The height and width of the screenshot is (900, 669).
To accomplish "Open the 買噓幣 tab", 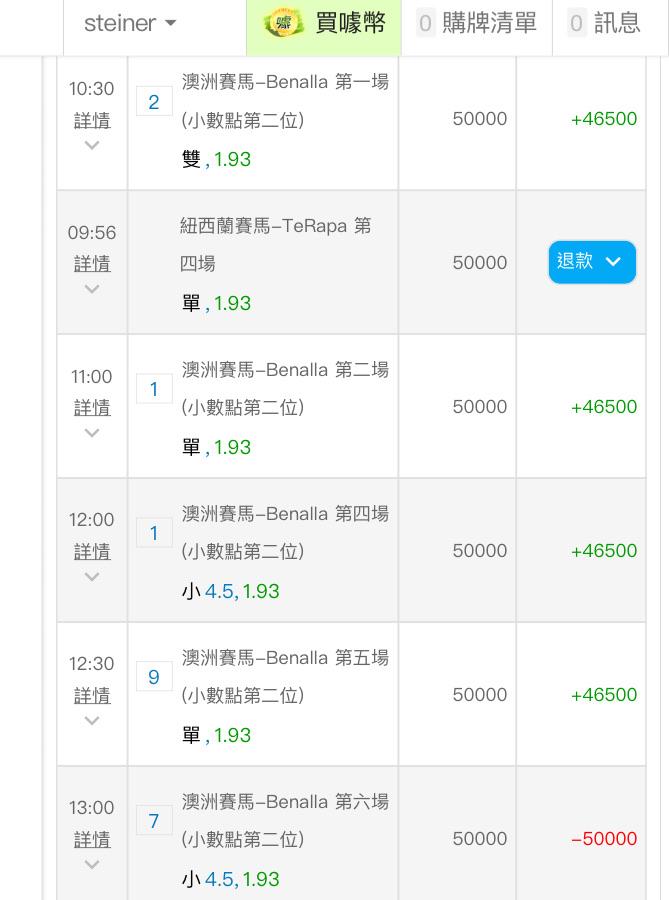I will click(x=324, y=27).
